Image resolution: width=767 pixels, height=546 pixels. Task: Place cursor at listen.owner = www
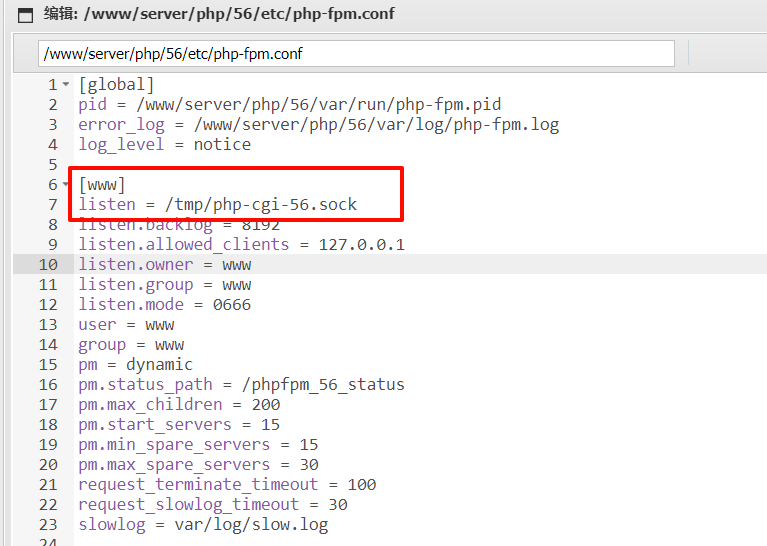164,265
